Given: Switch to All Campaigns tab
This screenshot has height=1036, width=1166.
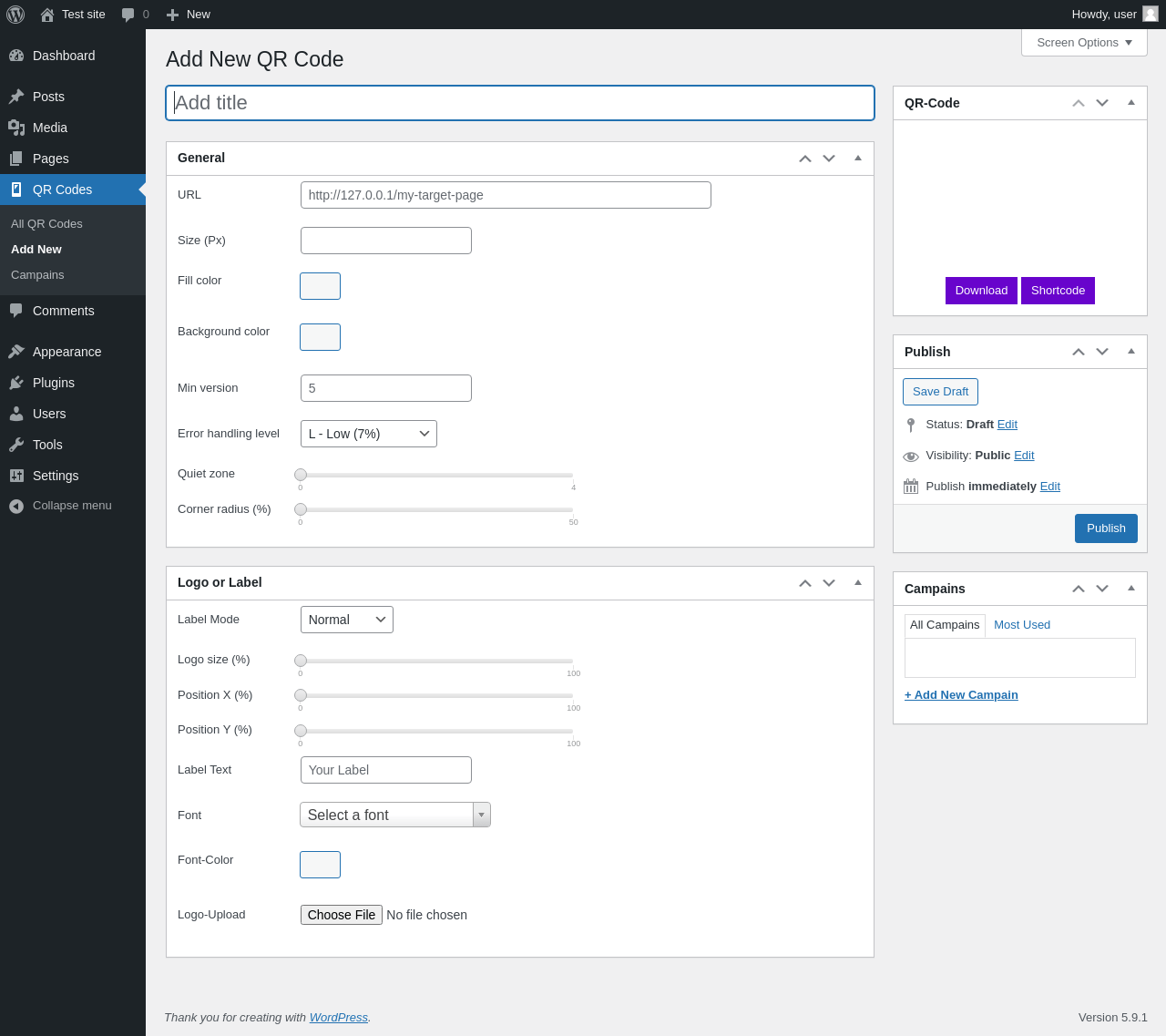Looking at the screenshot, I should (945, 625).
